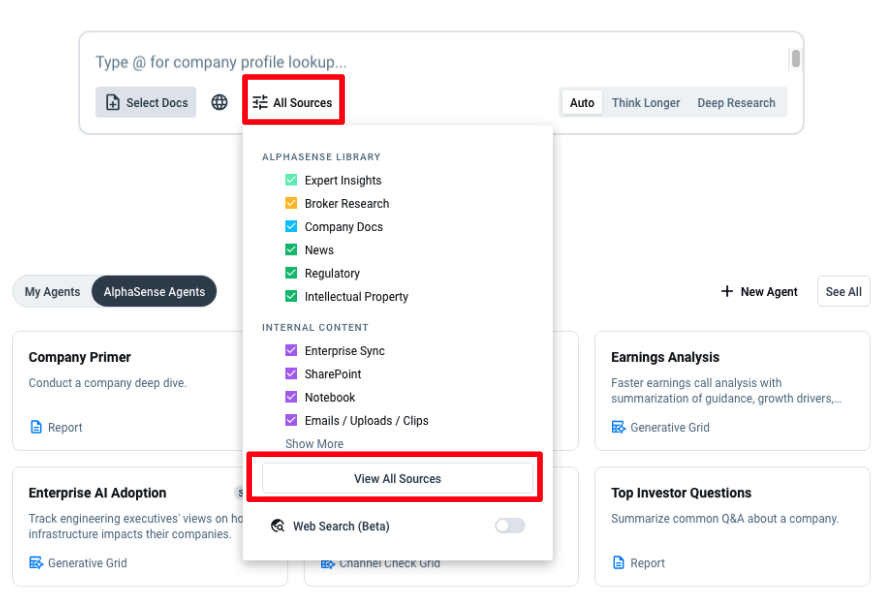Click the Report icon under Company Primer
The image size is (890, 610).
coord(37,427)
